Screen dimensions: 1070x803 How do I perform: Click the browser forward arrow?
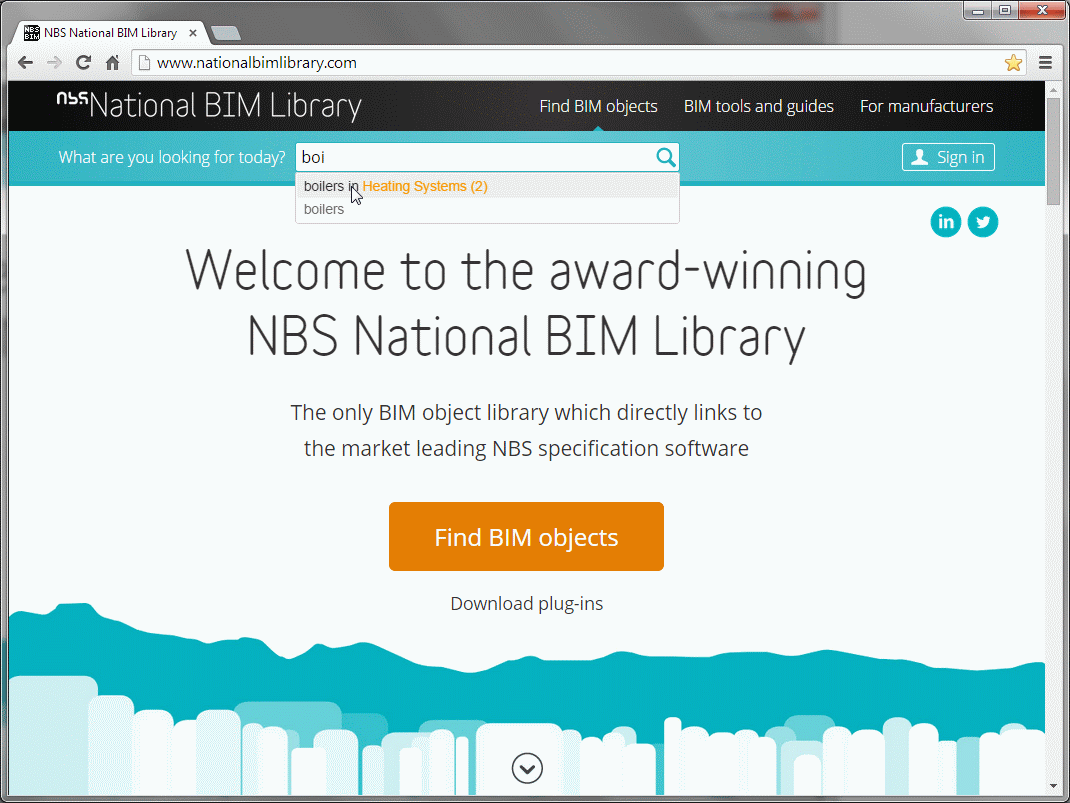click(x=54, y=63)
